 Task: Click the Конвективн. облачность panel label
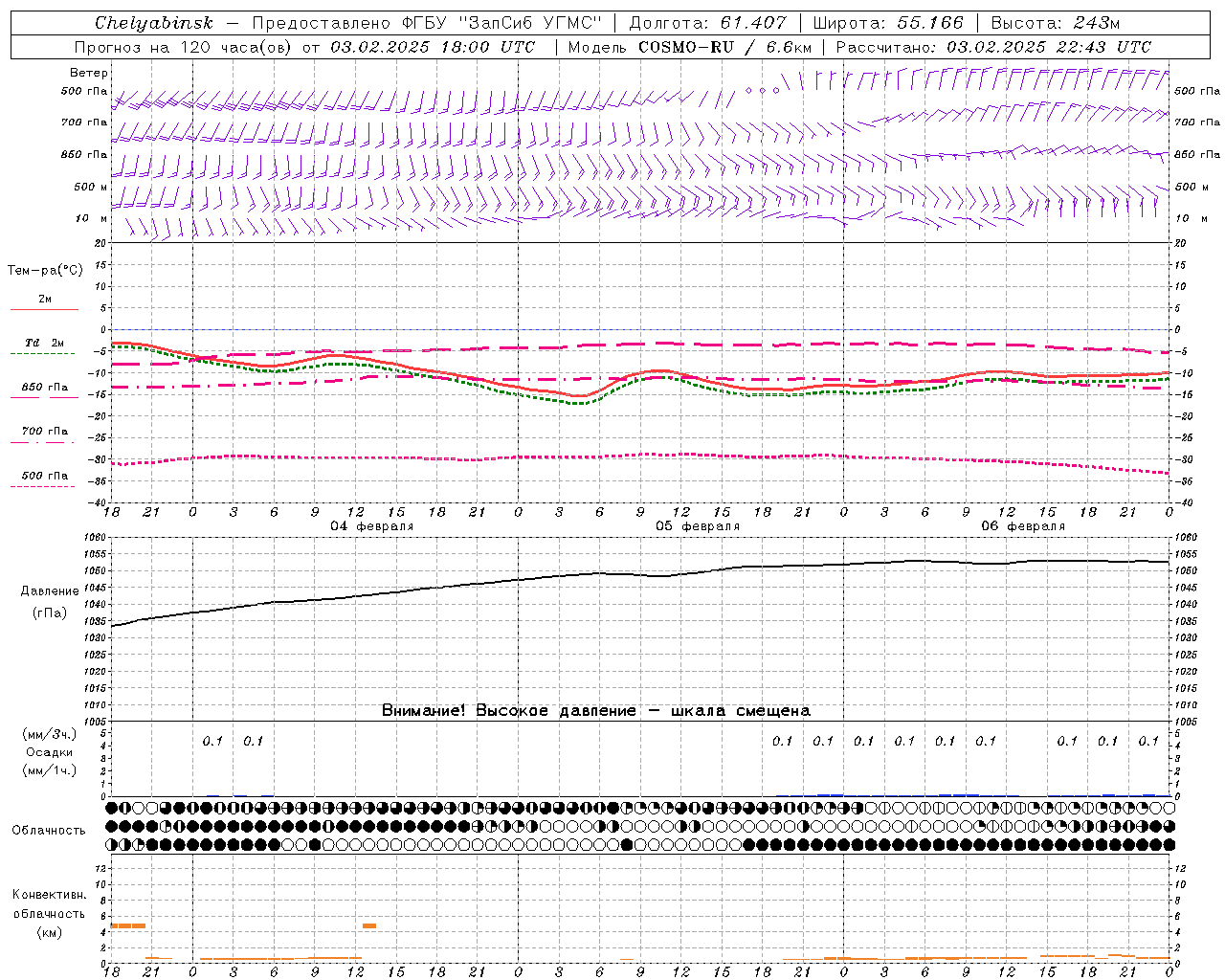pos(49,904)
